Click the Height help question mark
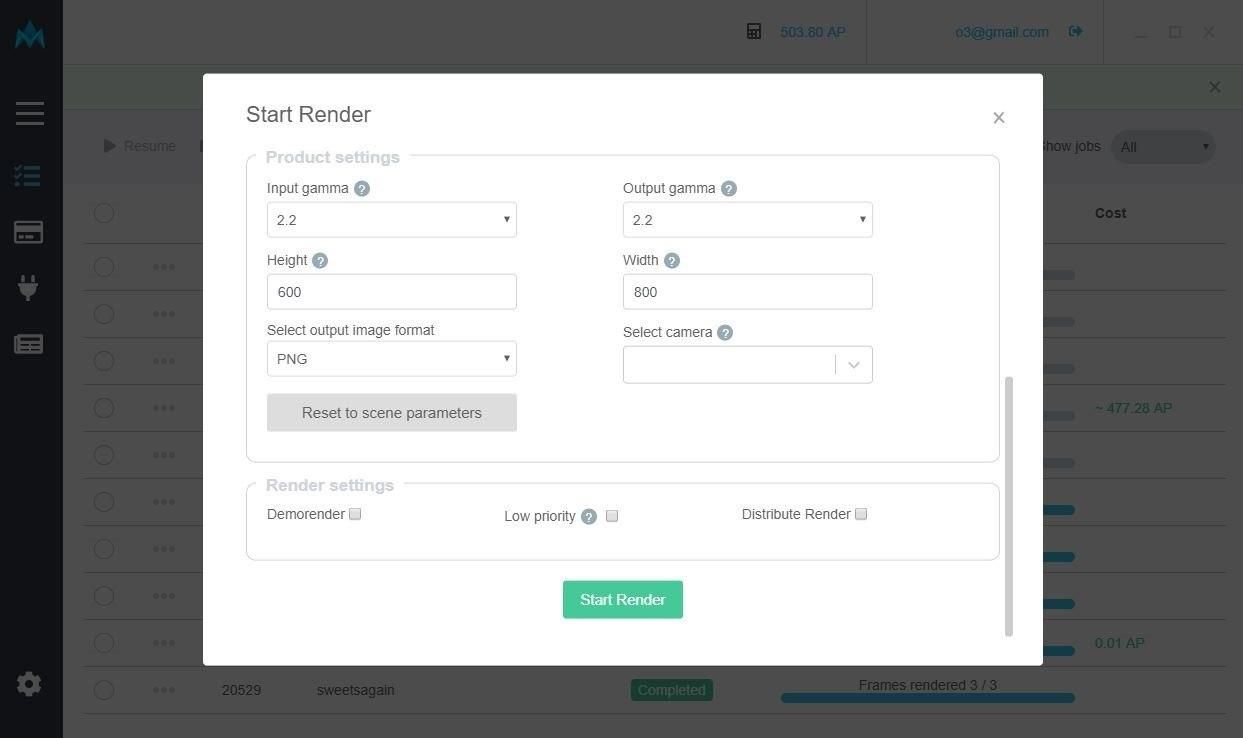The width and height of the screenshot is (1243, 738). pos(320,261)
